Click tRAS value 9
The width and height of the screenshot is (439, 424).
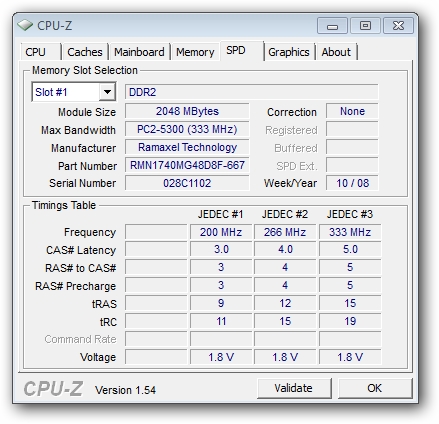(221, 303)
